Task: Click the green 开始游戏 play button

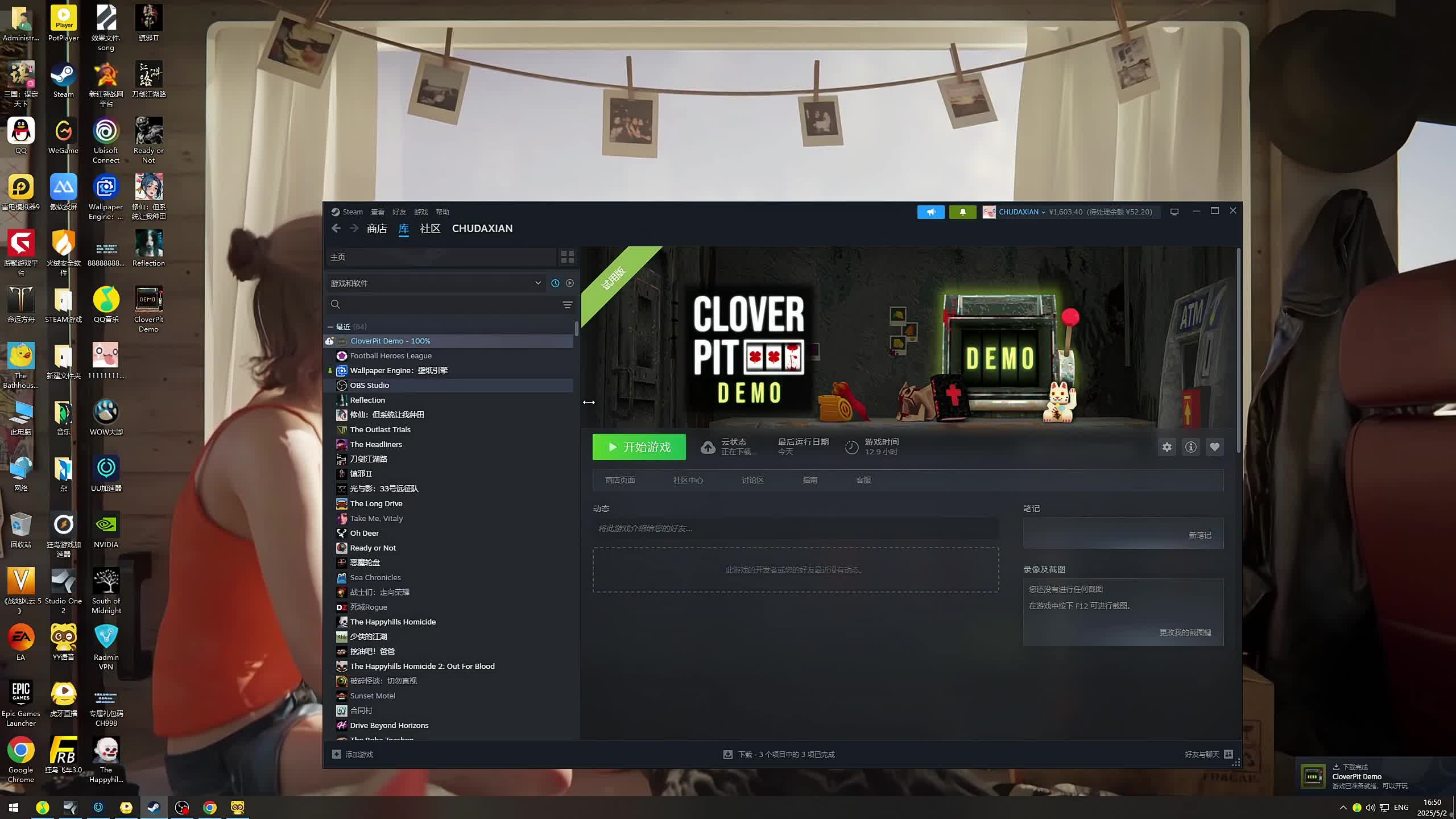Action: click(639, 447)
